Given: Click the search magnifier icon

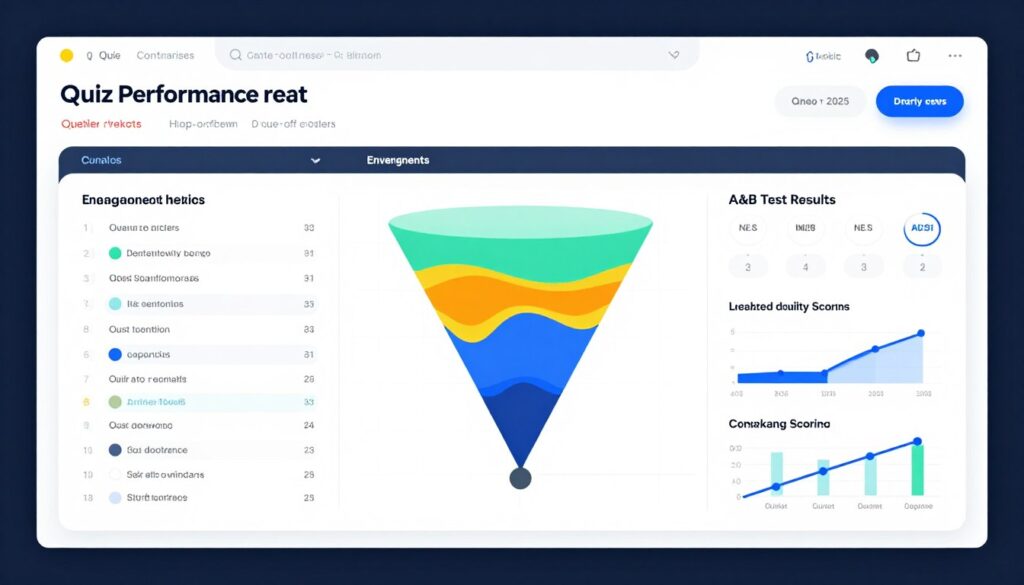Looking at the screenshot, I should click(x=236, y=55).
